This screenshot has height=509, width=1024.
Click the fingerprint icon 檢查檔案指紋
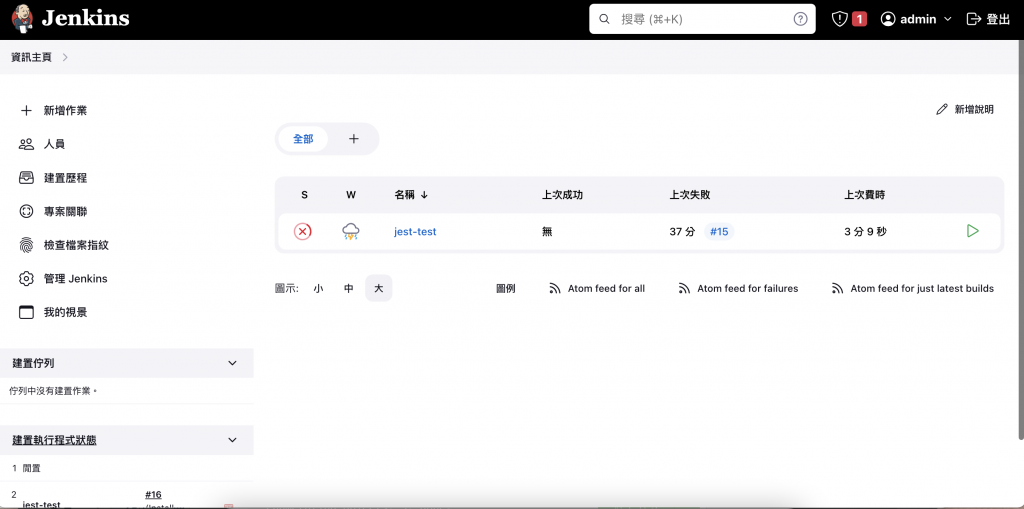pos(26,245)
